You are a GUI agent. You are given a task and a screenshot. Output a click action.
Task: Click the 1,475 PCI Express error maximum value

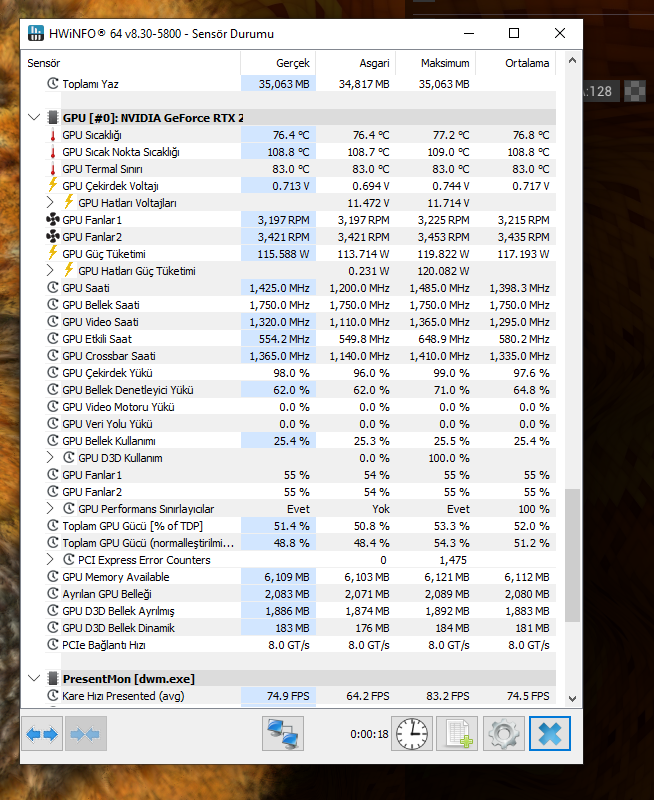453,560
